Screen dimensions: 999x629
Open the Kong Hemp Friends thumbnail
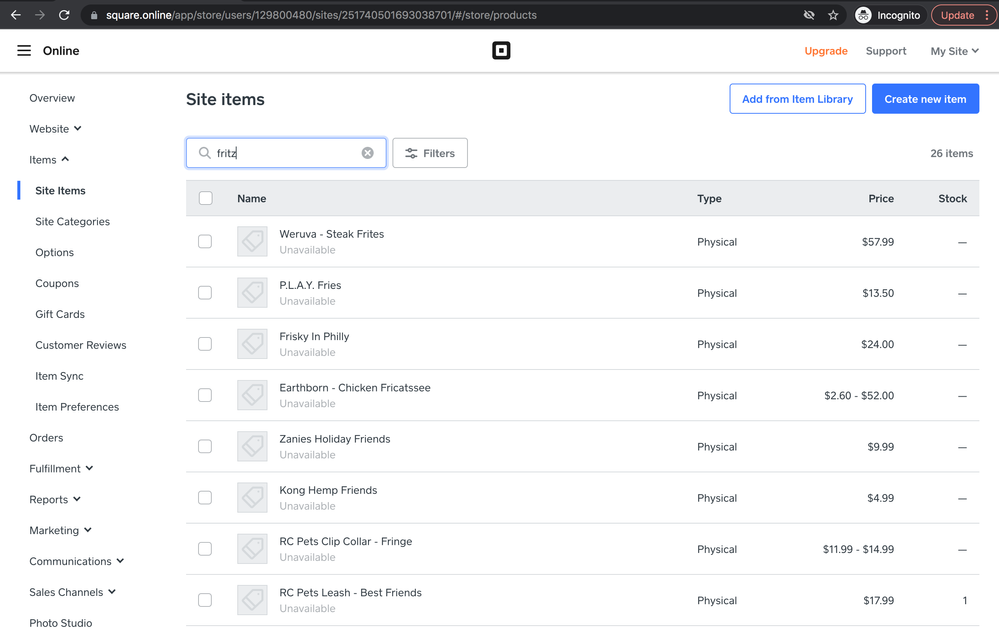[252, 498]
